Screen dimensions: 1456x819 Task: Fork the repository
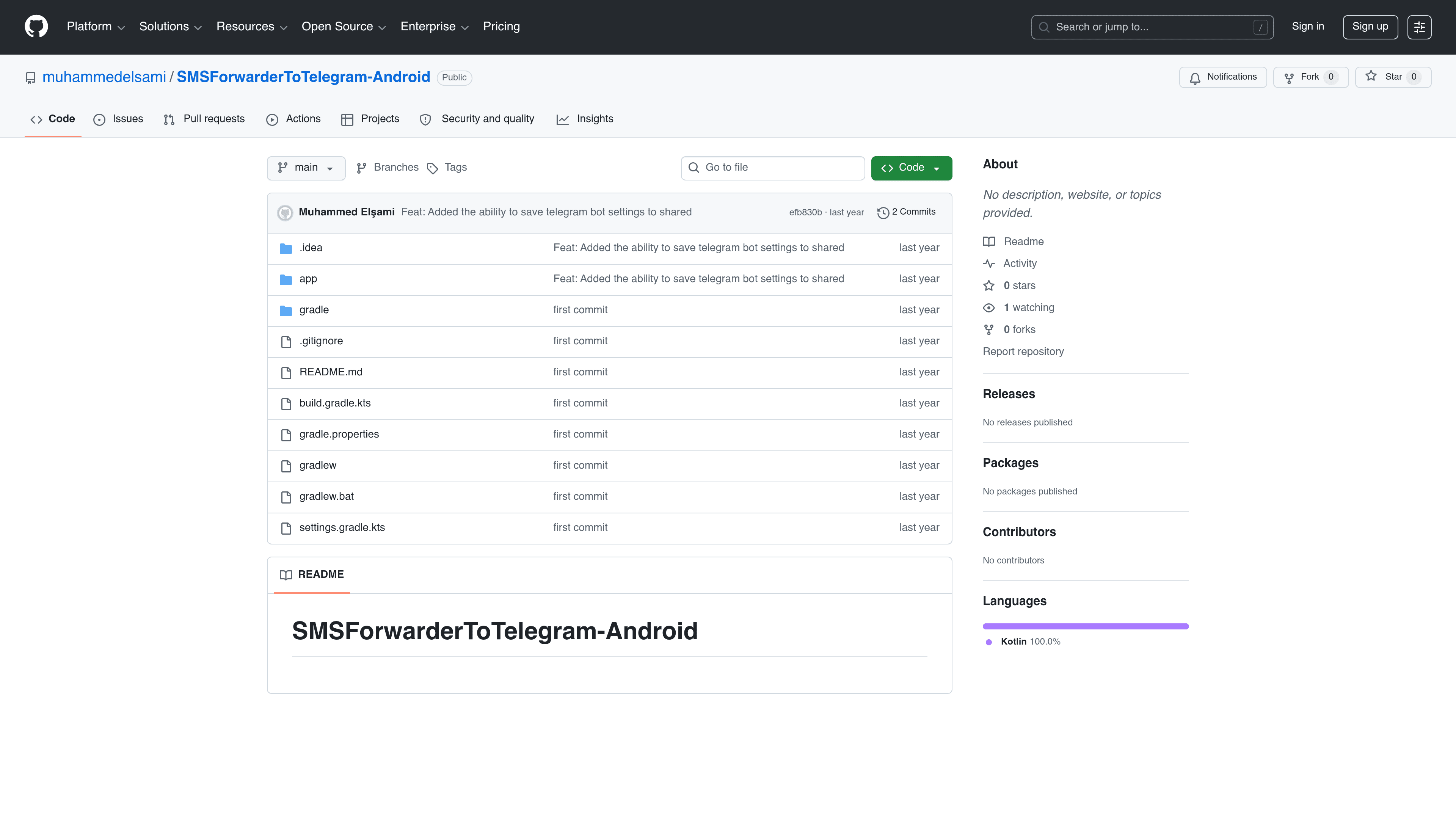click(x=1310, y=77)
